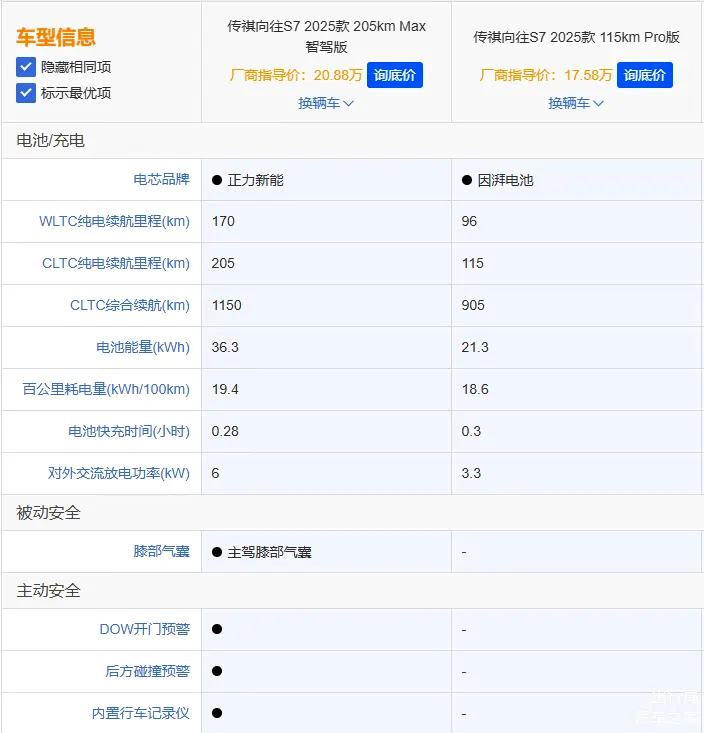Click the CLTC综合续航 parameter label
Viewport: 704px width, 733px height.
coord(129,305)
